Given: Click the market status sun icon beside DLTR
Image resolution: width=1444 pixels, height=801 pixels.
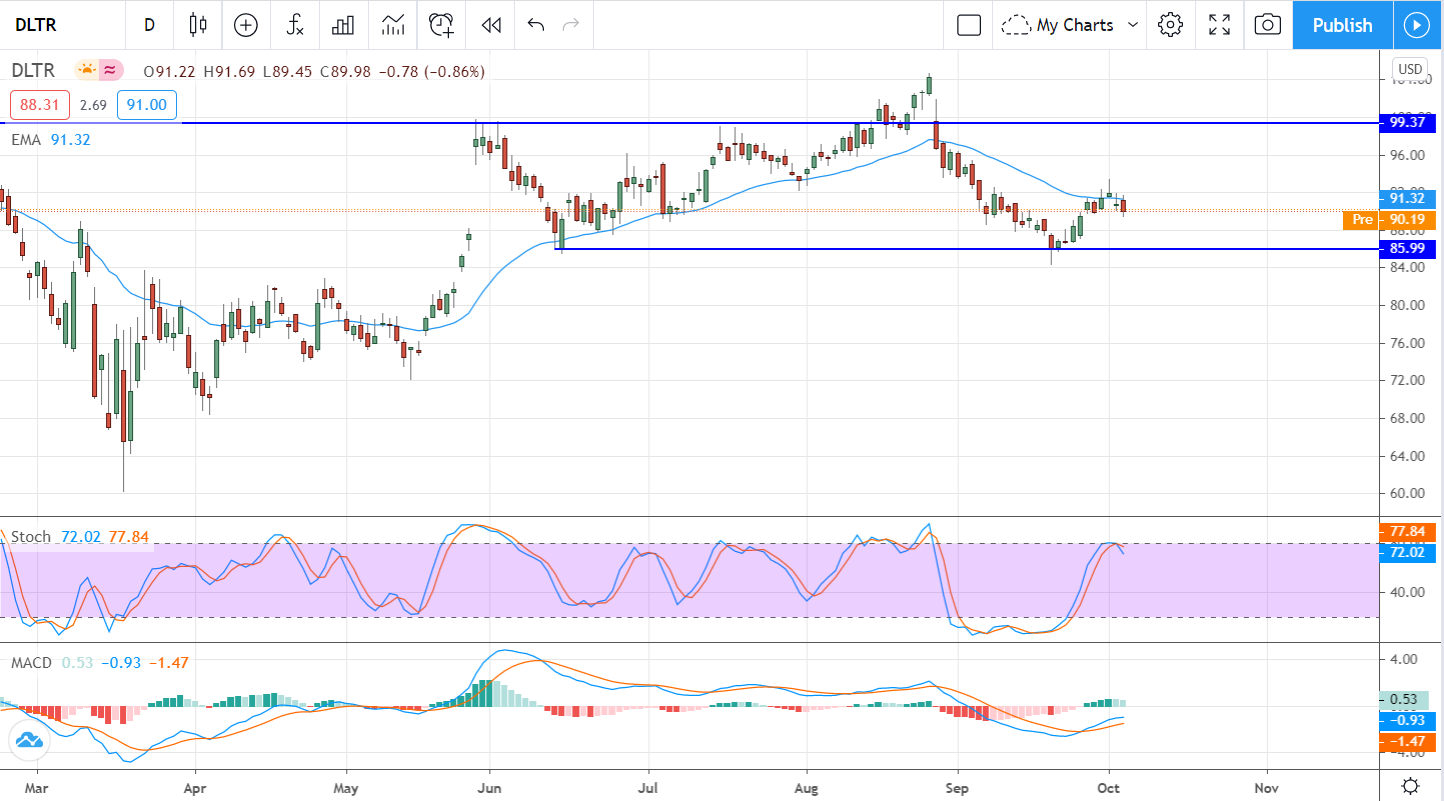Looking at the screenshot, I should (88, 70).
